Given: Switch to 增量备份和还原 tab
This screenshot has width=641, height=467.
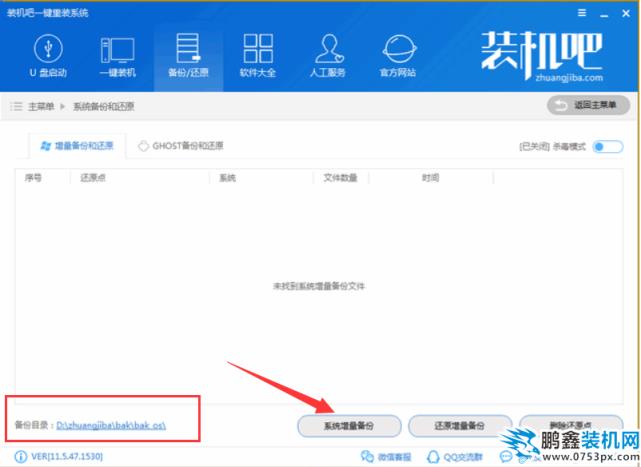Looking at the screenshot, I should point(77,146).
